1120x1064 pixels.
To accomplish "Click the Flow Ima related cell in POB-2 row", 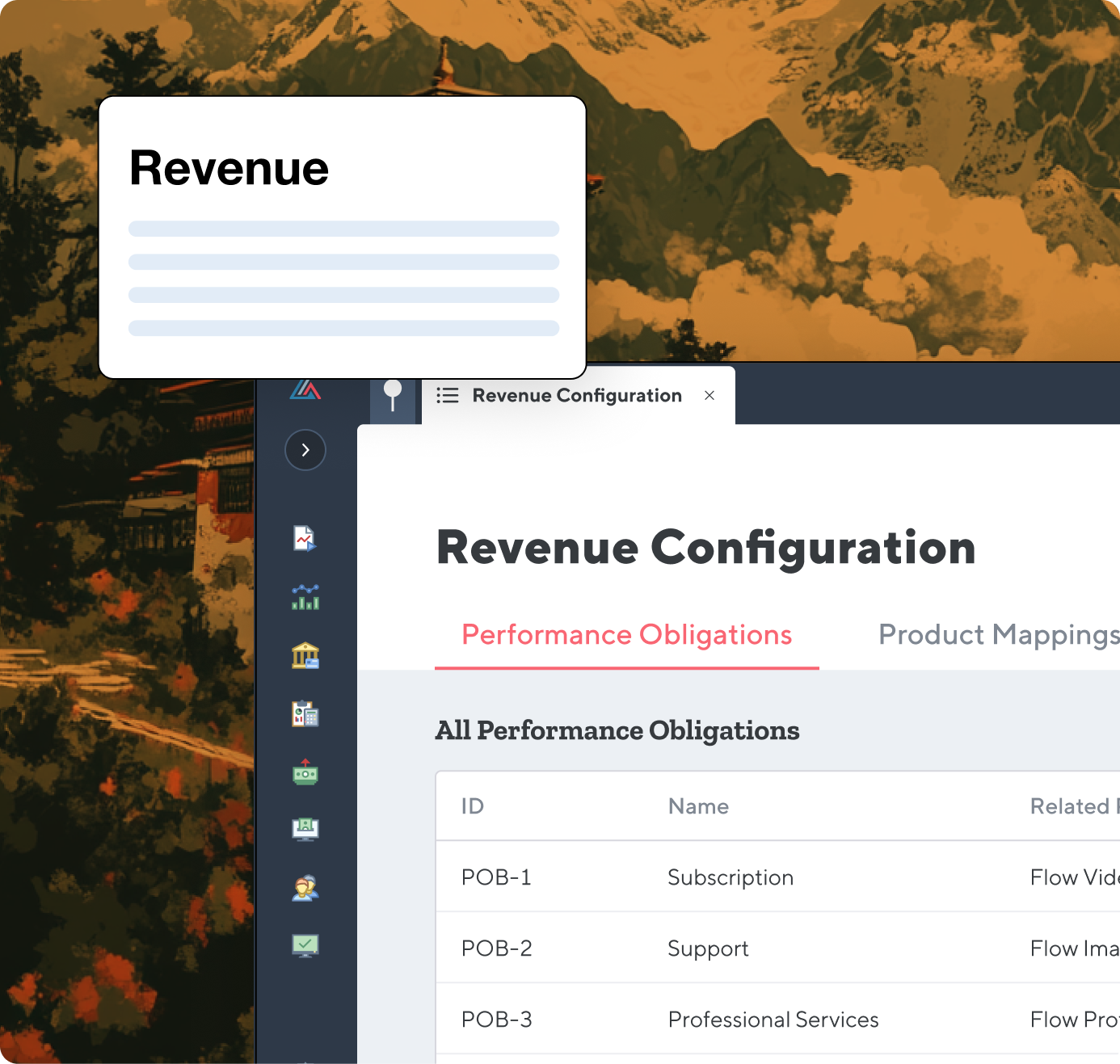I will pyautogui.click(x=1075, y=948).
